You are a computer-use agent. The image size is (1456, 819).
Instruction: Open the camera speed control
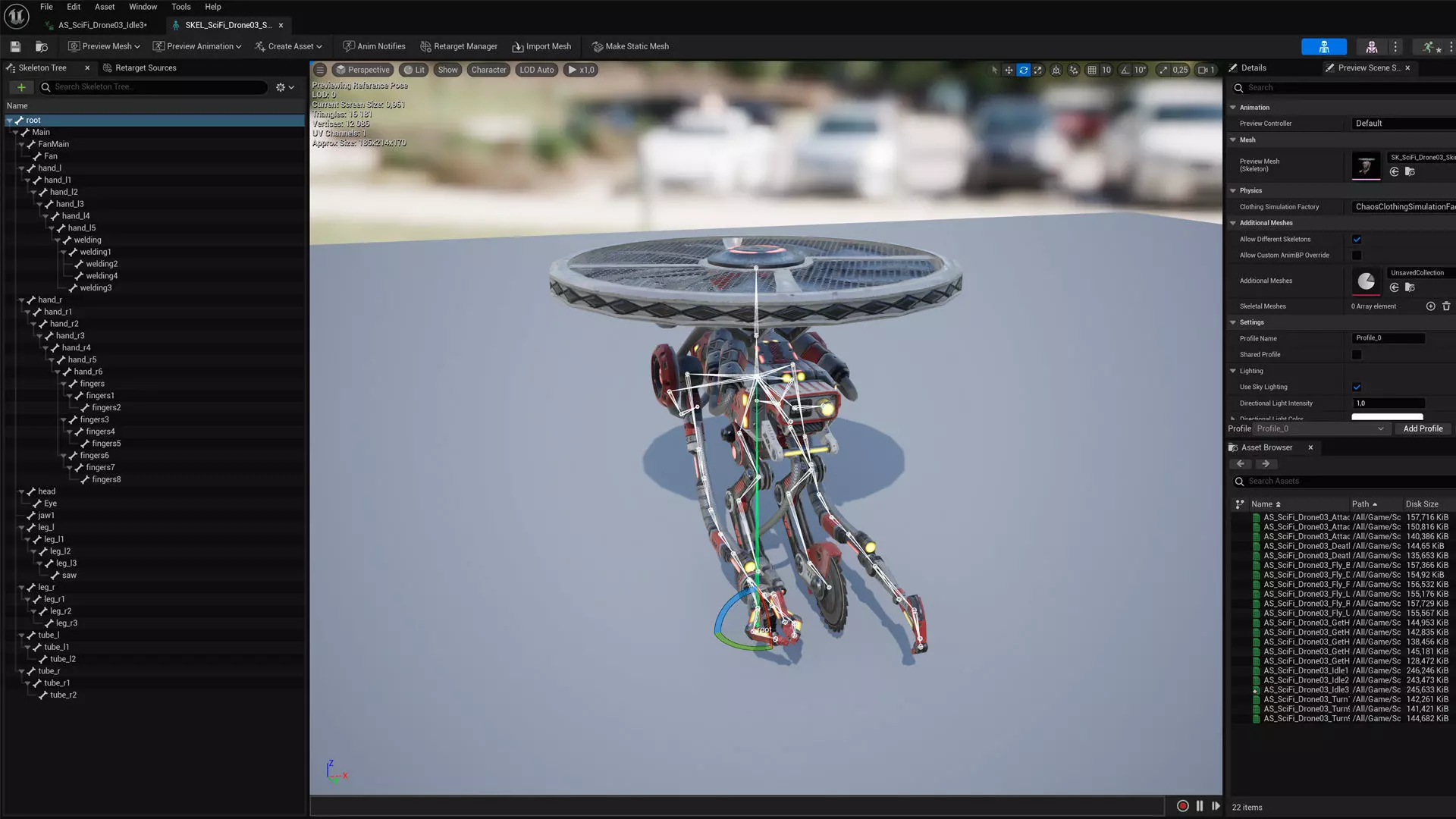1206,70
